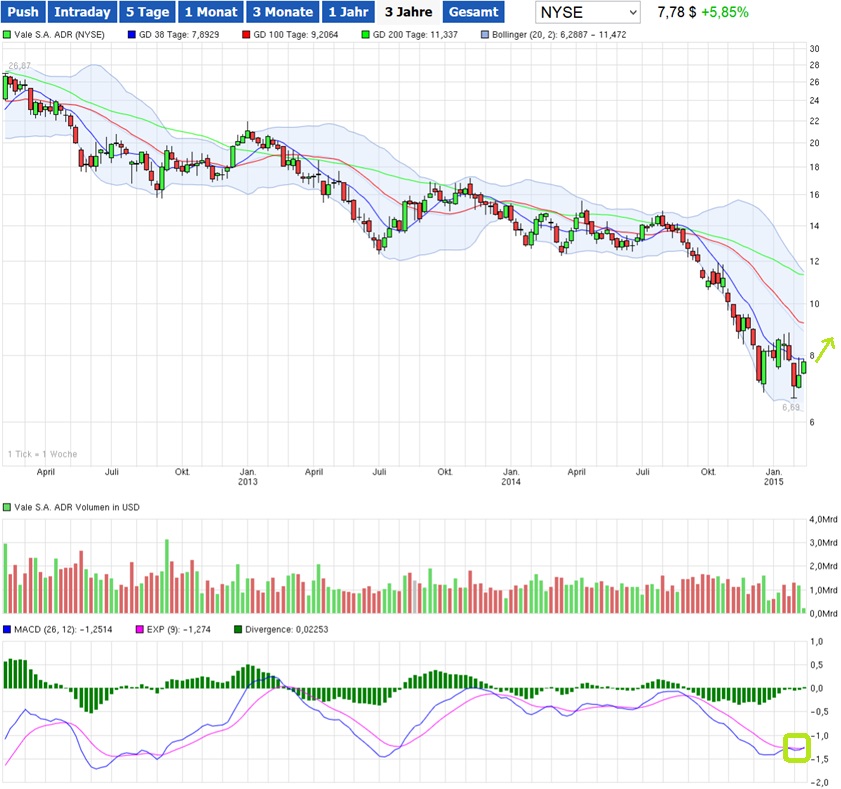Switch chart to 1 Monat
This screenshot has height=789, width=841.
click(210, 13)
